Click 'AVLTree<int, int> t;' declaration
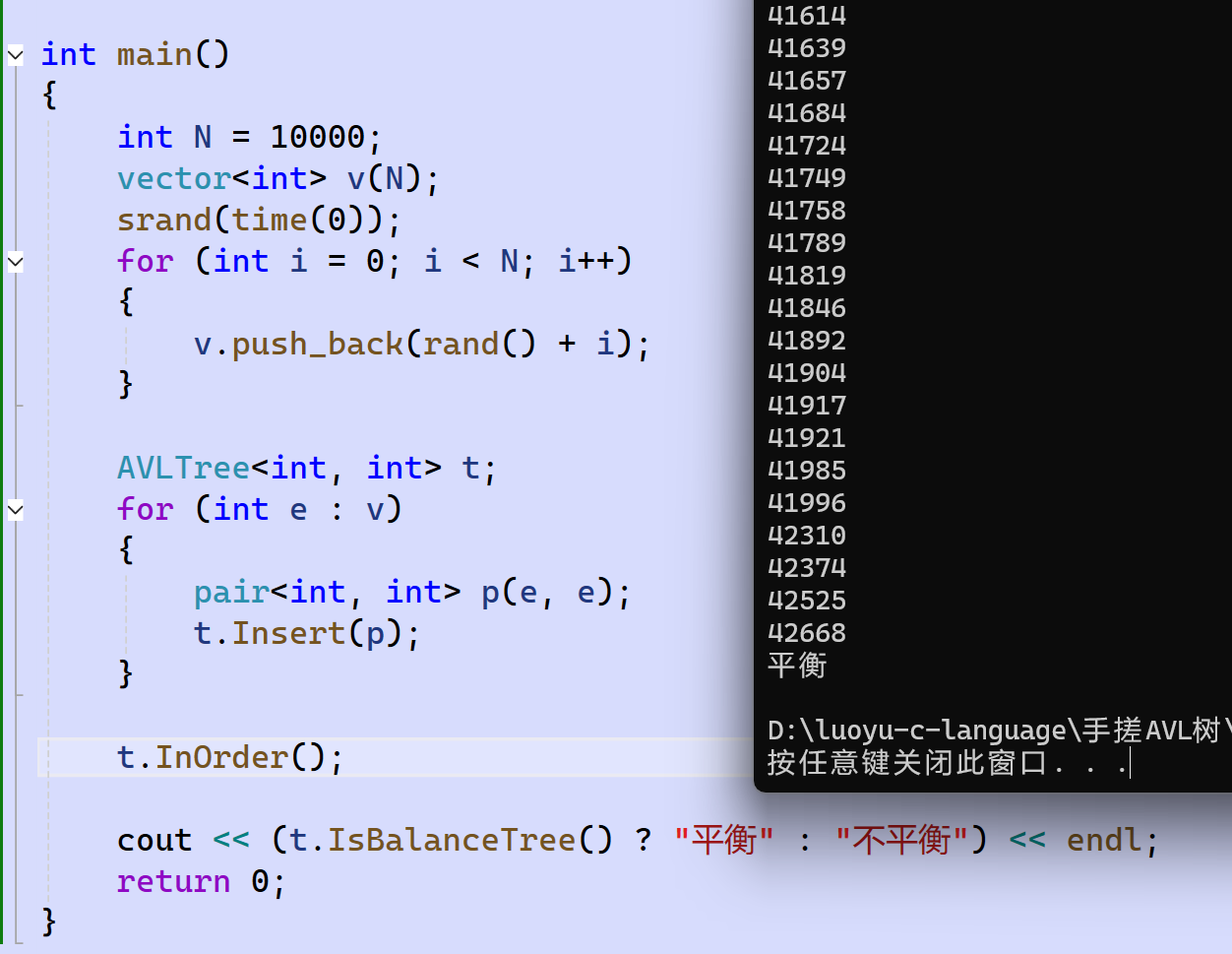Screen dimensions: 1232x954 pyautogui.click(x=306, y=468)
